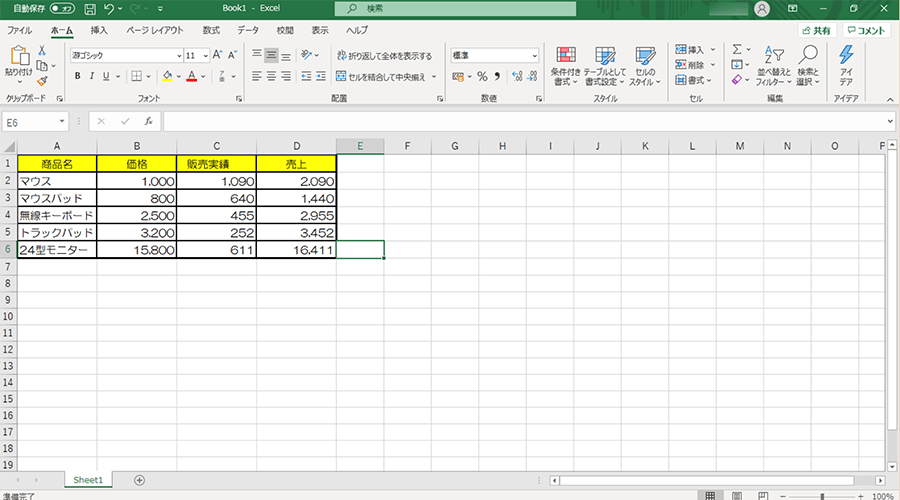Viewport: 900px width, 500px height.
Task: Open the font name dropdown
Action: click(179, 56)
